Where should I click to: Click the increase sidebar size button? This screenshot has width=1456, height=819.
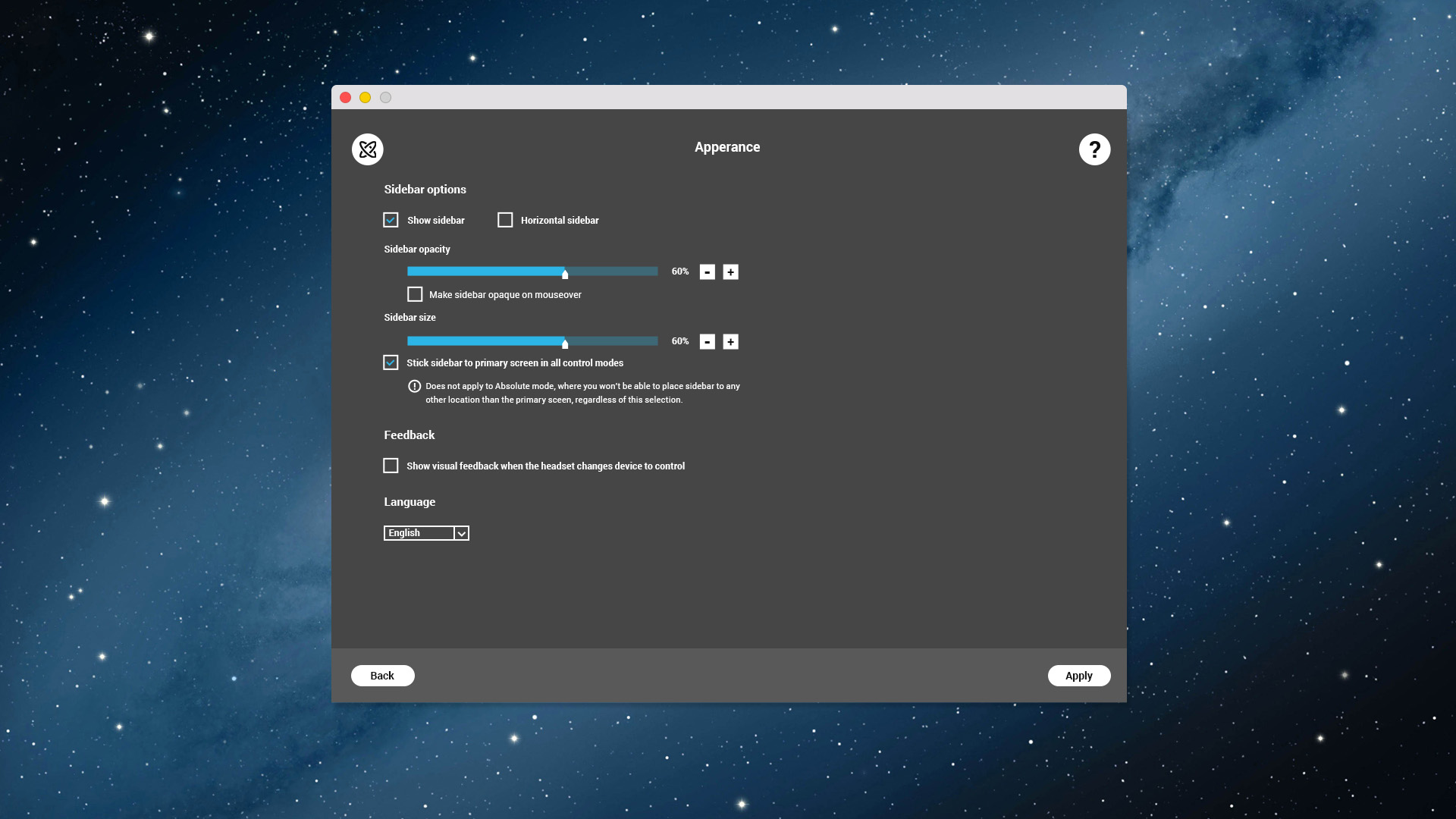(730, 341)
